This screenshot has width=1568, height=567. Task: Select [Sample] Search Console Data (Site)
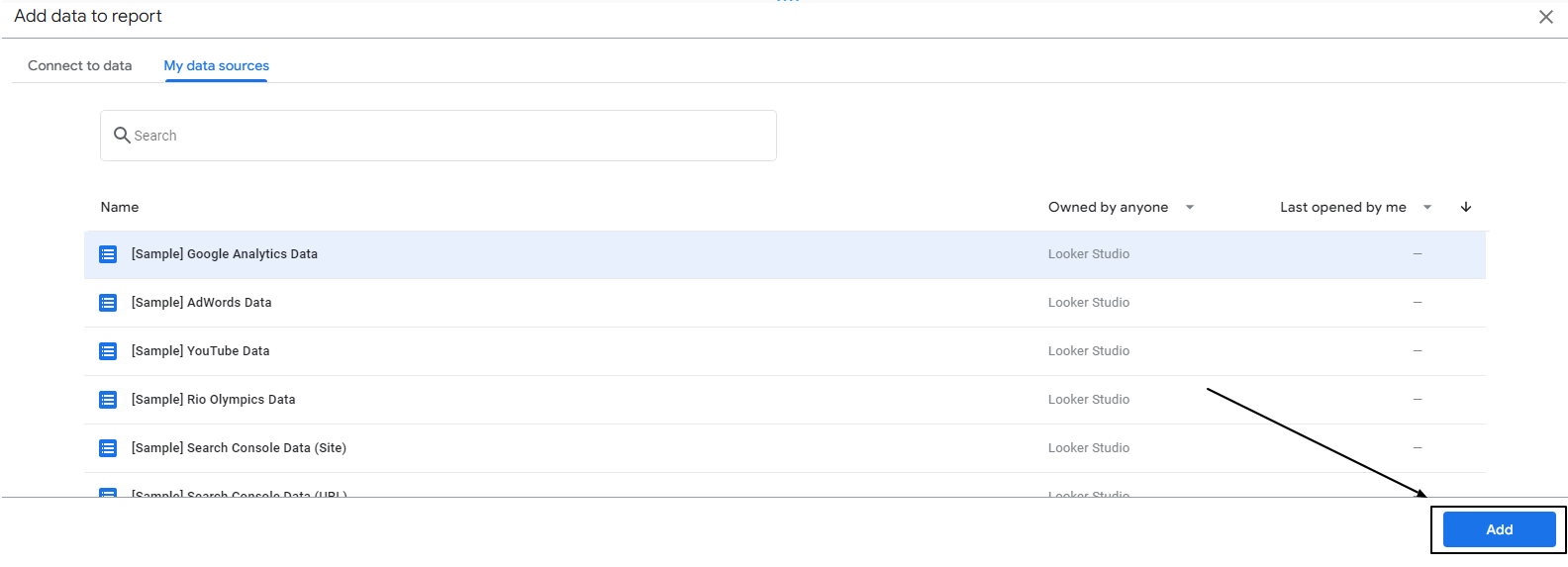point(785,448)
